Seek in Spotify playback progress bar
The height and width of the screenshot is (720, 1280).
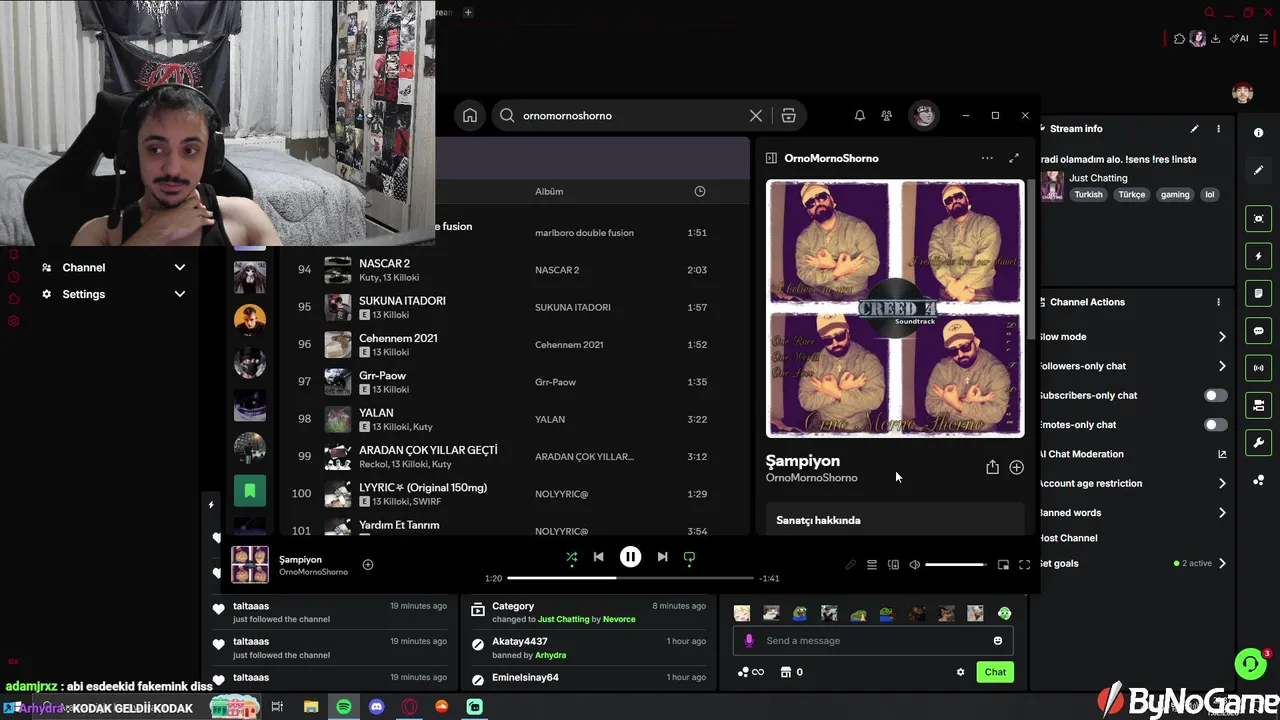(x=630, y=578)
